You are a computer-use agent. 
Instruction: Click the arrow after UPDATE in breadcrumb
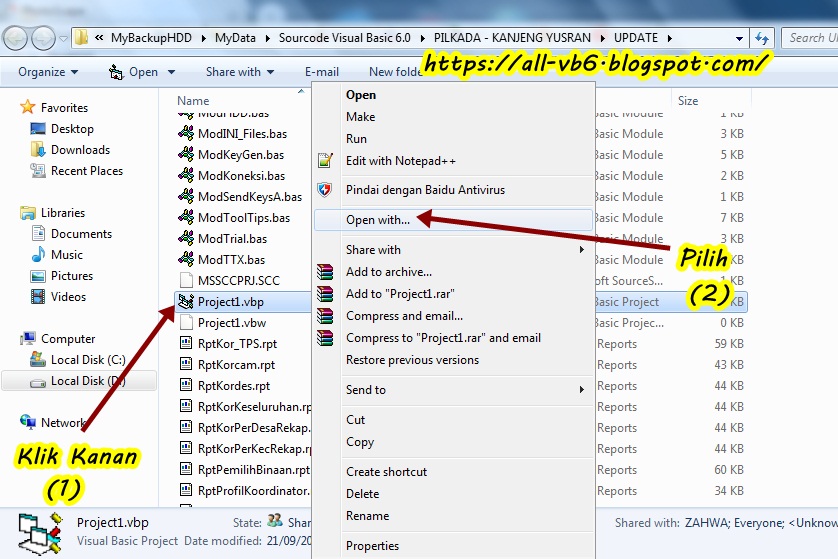[669, 38]
